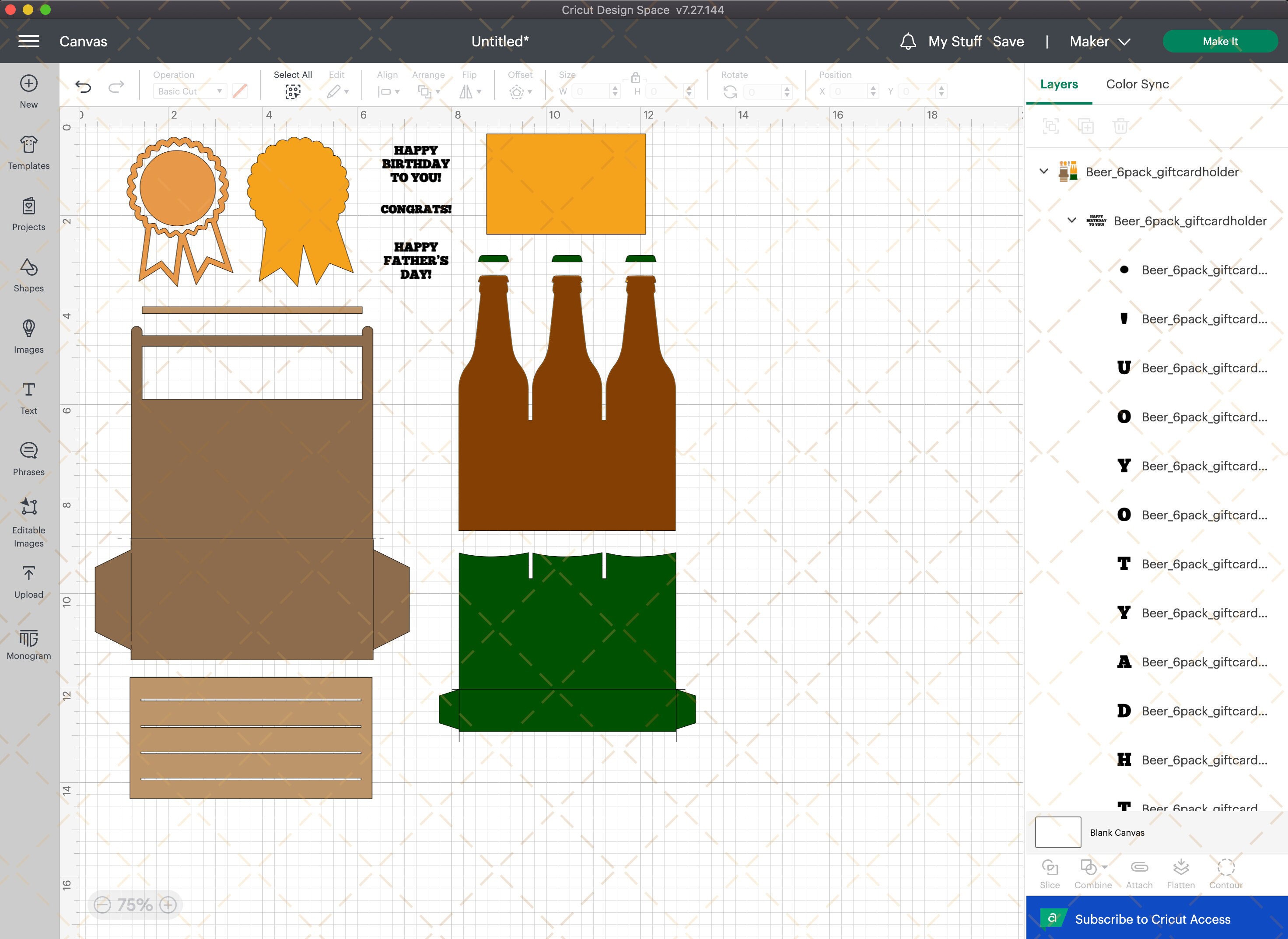Open the Phrases panel
The image size is (1288, 939).
[29, 459]
